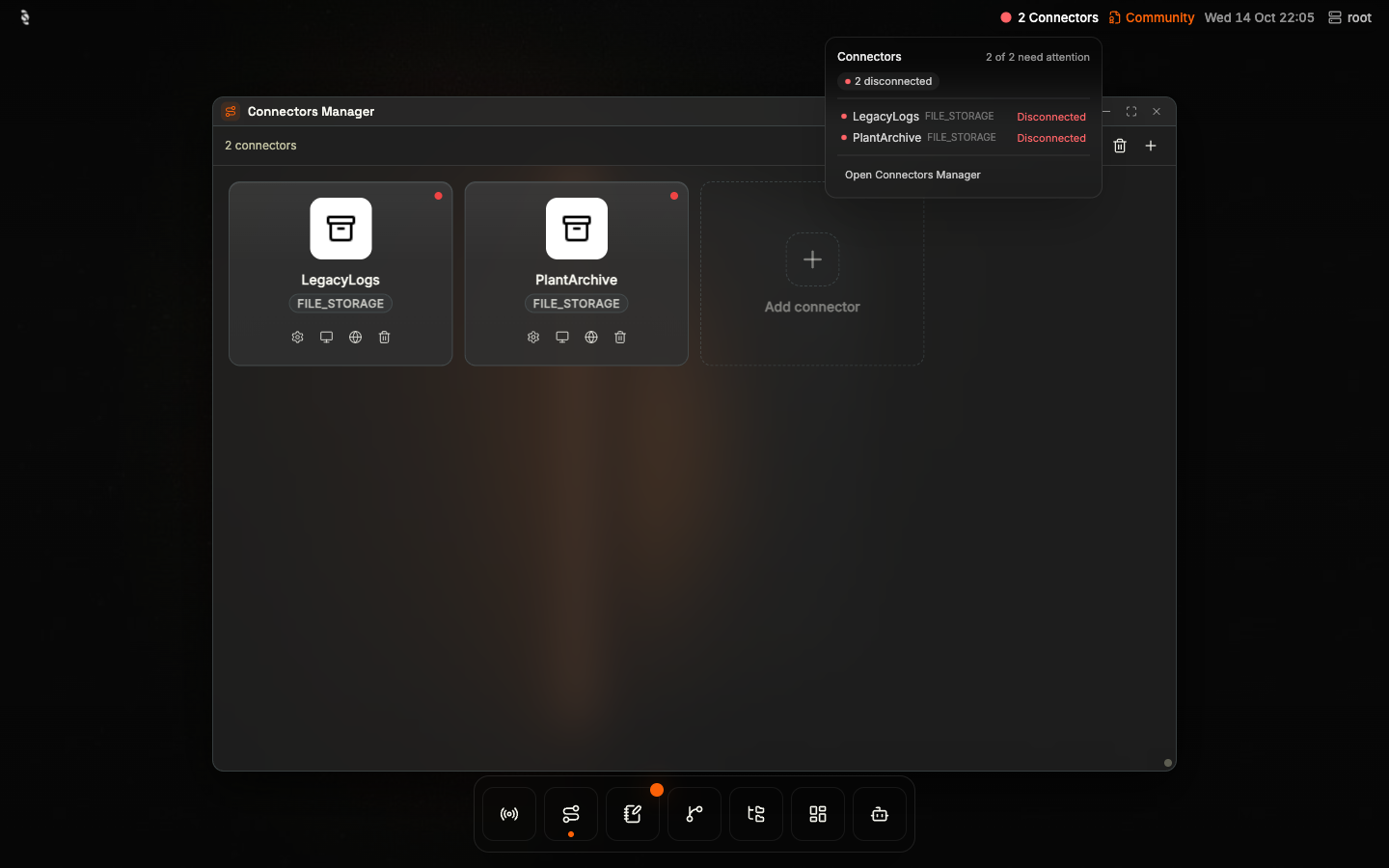Click globe icon on PlantArchive card
The height and width of the screenshot is (868, 1389).
(x=591, y=338)
